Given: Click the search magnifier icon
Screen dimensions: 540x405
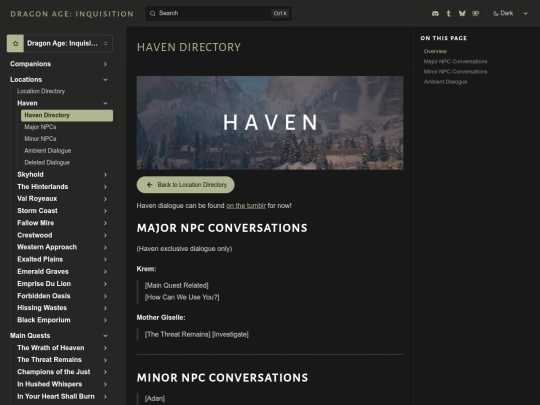Looking at the screenshot, I should point(152,13).
